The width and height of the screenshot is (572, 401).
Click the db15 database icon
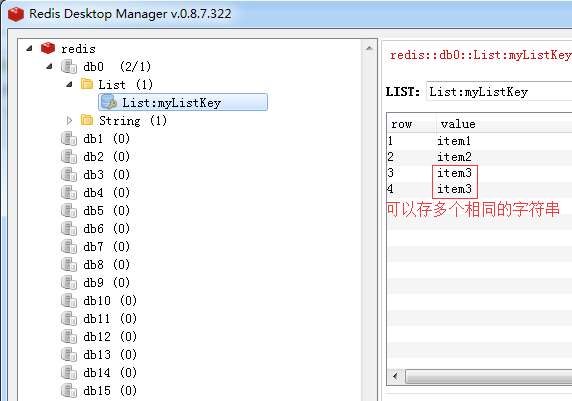coord(69,390)
